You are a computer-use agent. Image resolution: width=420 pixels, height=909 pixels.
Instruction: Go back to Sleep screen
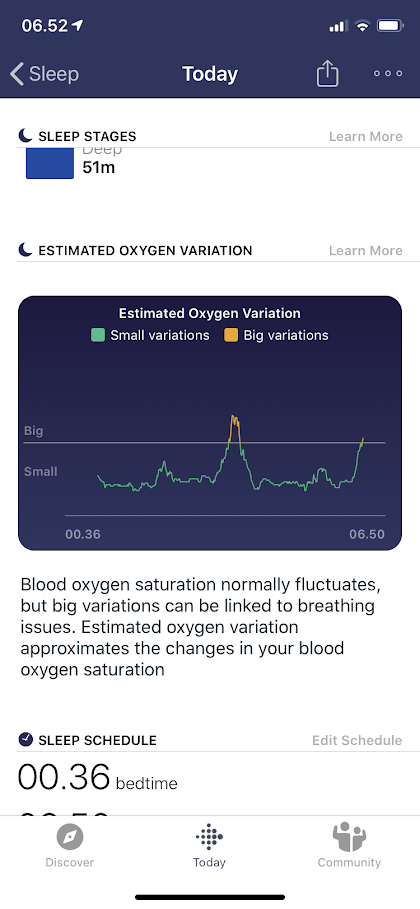point(45,74)
